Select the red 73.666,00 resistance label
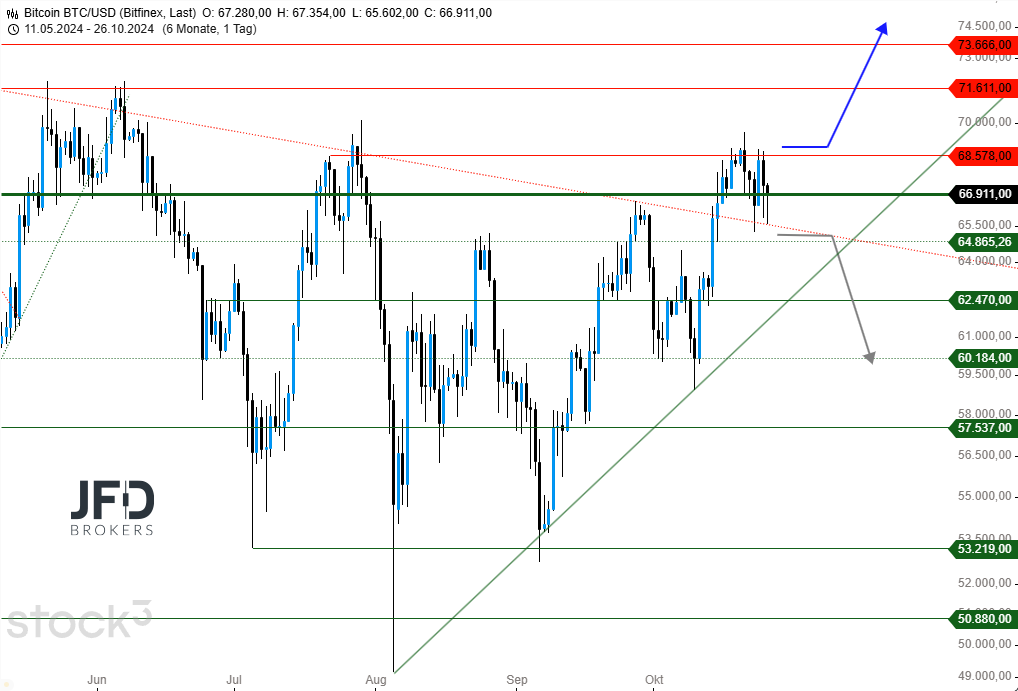Image resolution: width=1018 pixels, height=691 pixels. [983, 45]
